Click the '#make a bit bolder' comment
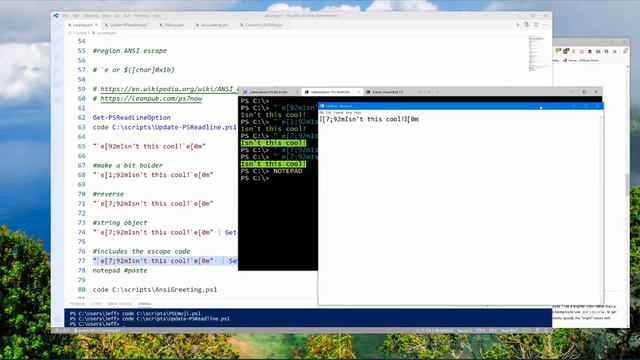 128,165
